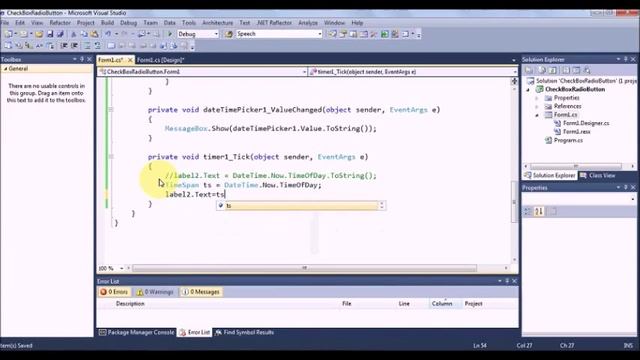
Task: Click Decrease Indent icon in text editor toolbar
Action: coord(64,46)
